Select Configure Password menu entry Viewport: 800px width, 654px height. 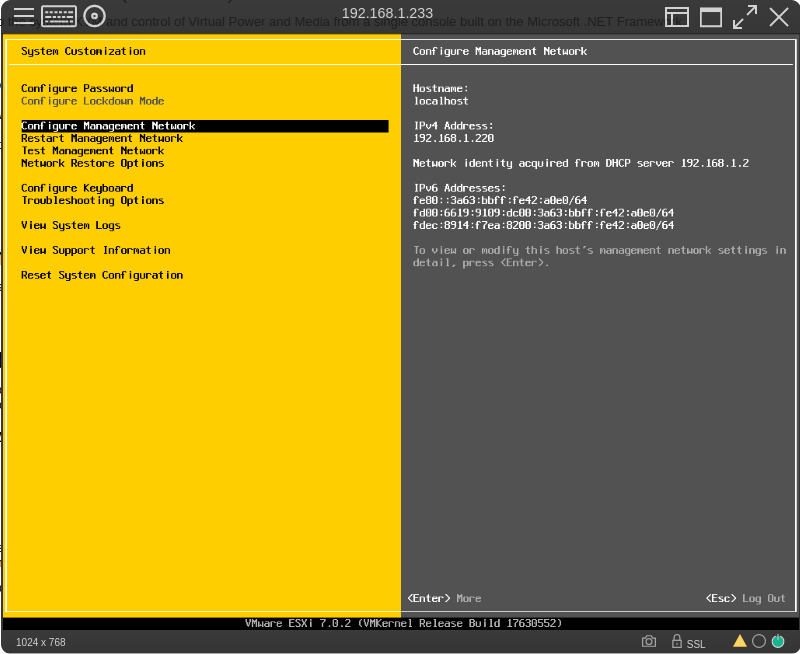point(77,89)
